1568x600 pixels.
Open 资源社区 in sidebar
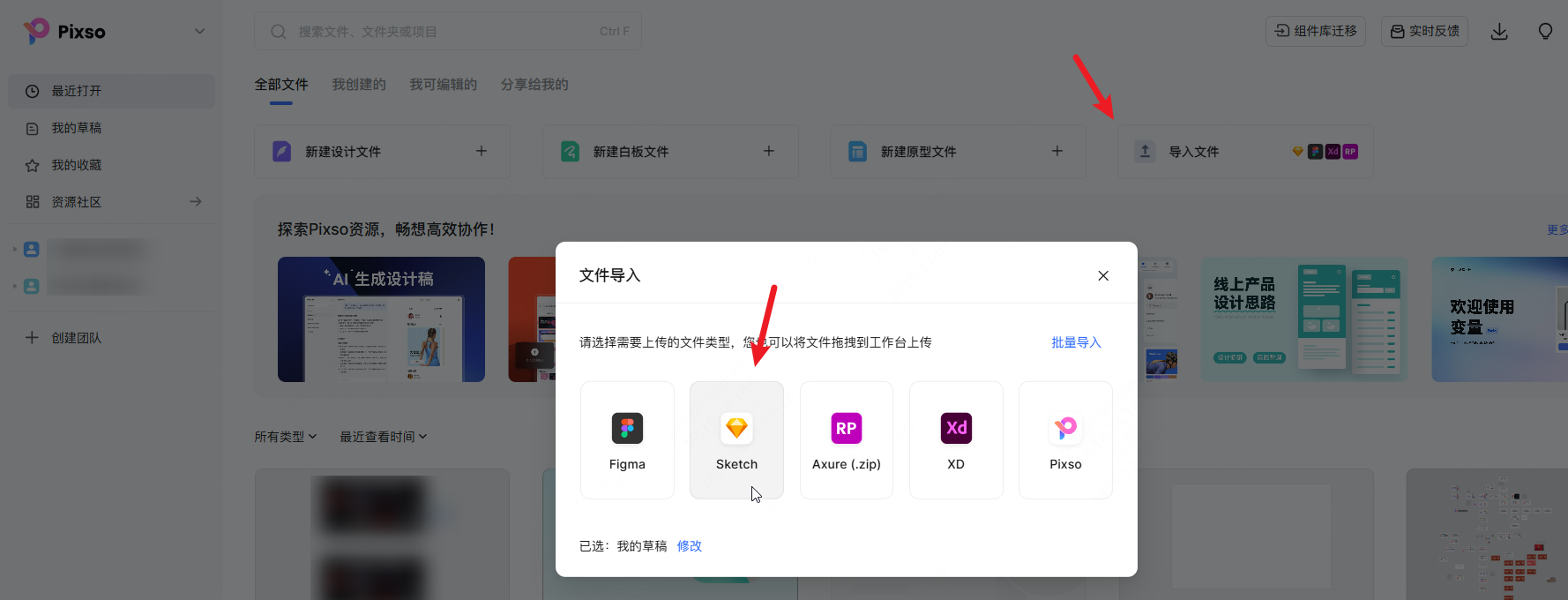click(112, 202)
